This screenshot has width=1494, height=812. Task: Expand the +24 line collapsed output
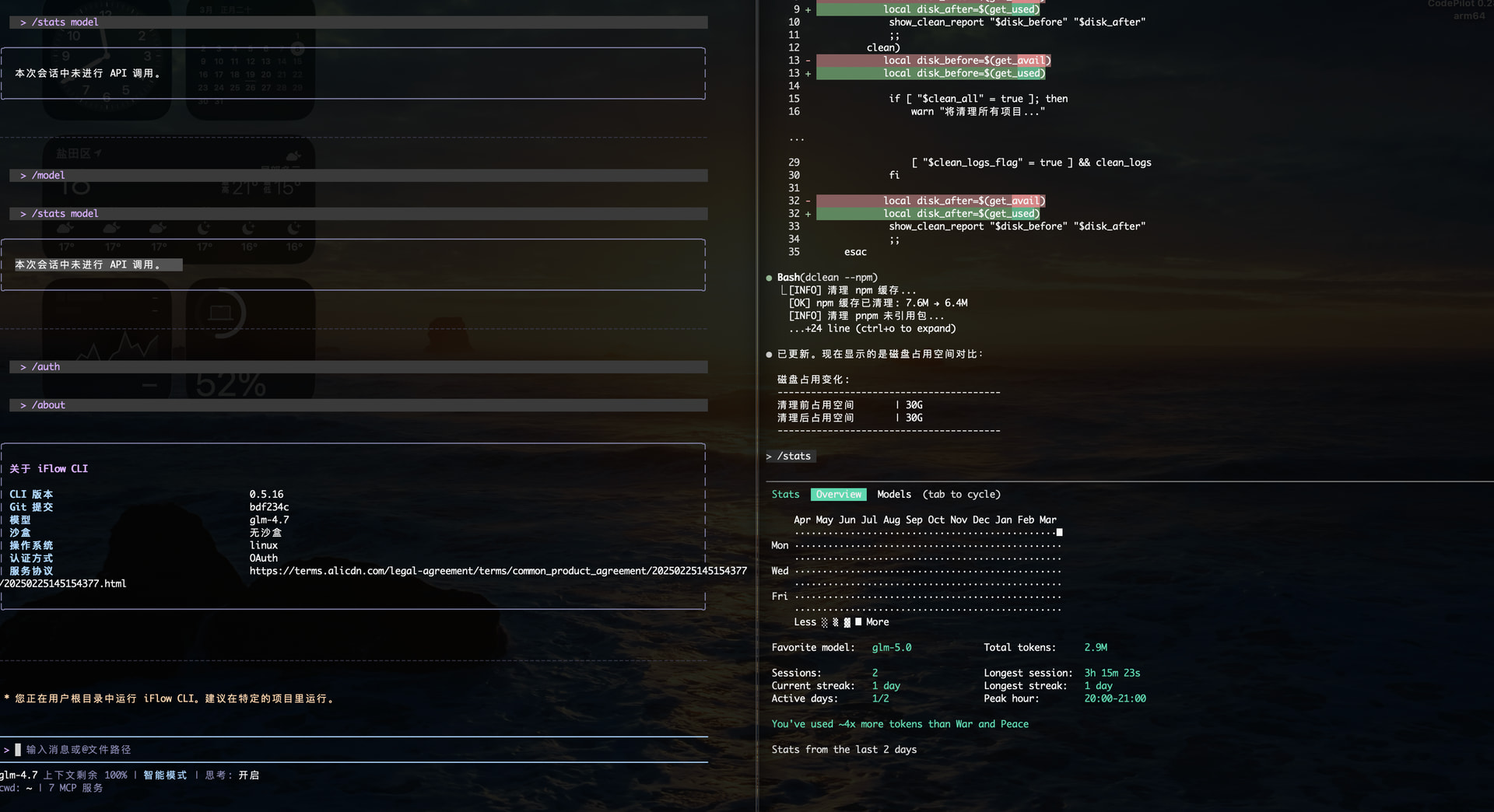(x=871, y=329)
